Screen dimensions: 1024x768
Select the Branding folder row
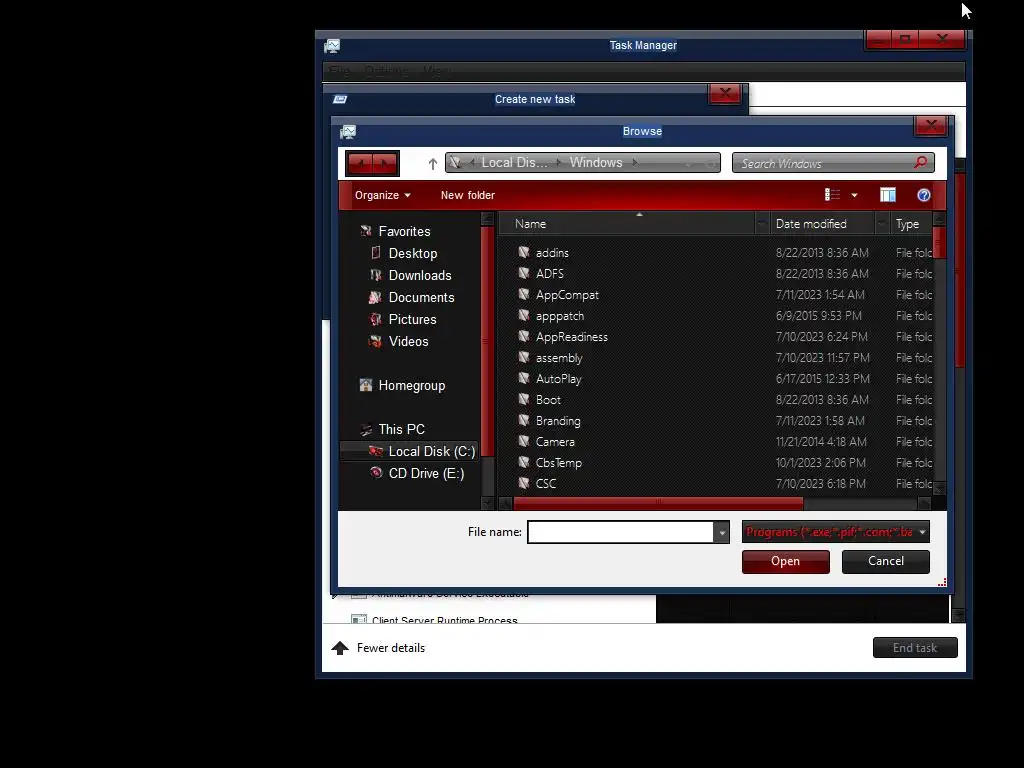[x=718, y=421]
